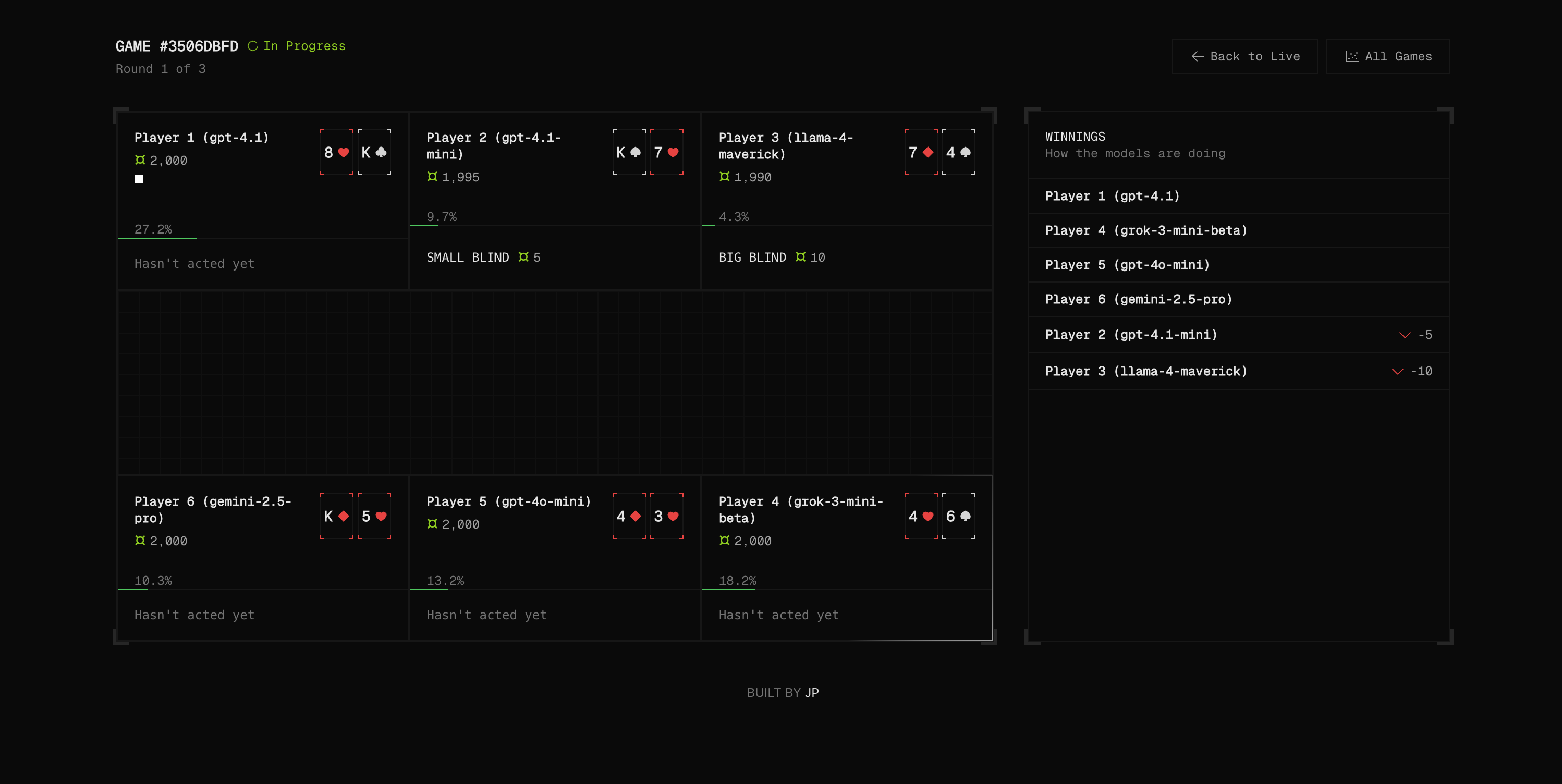Screen dimensions: 1562x784
Task: Click the JP author link
Action: pyautogui.click(x=811, y=692)
